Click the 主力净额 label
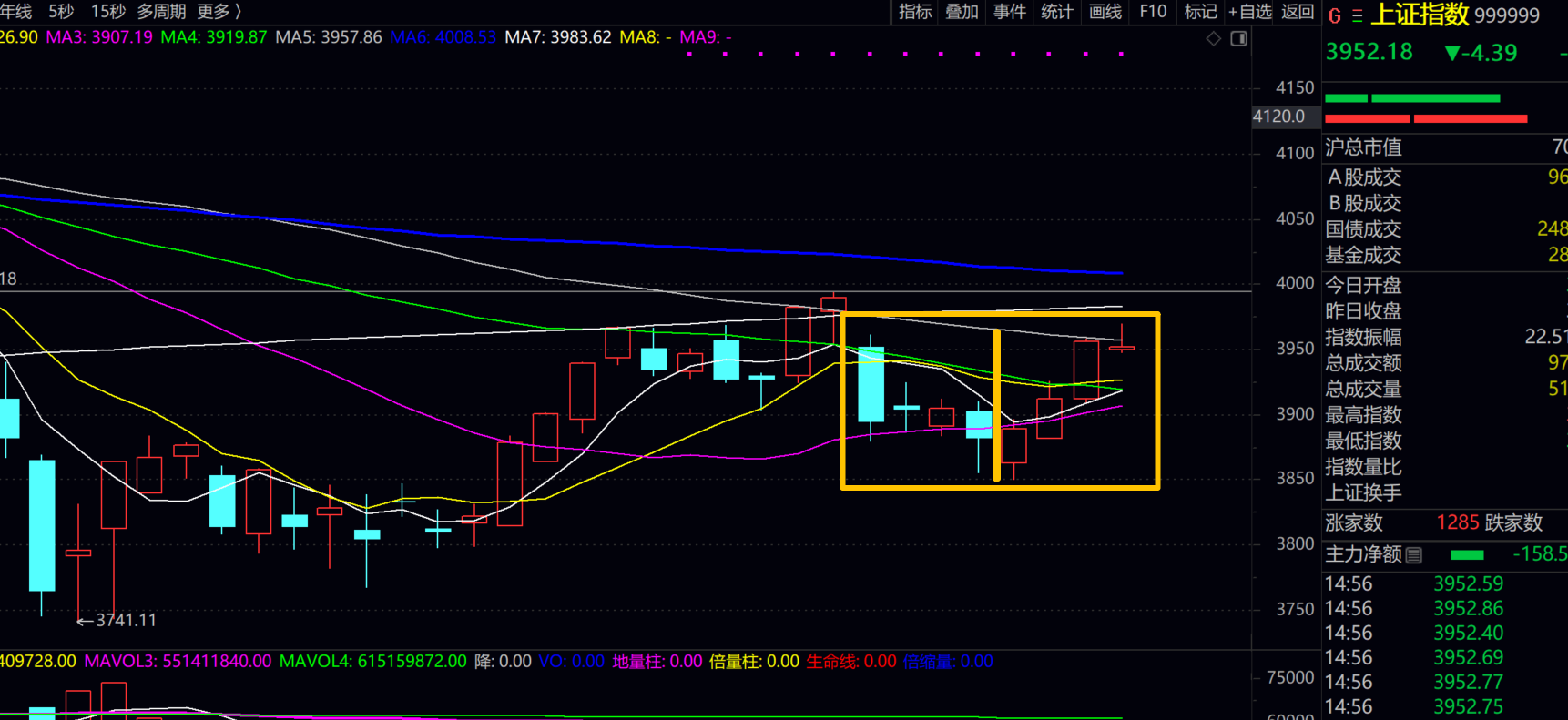This screenshot has height=720, width=1568. [1363, 554]
